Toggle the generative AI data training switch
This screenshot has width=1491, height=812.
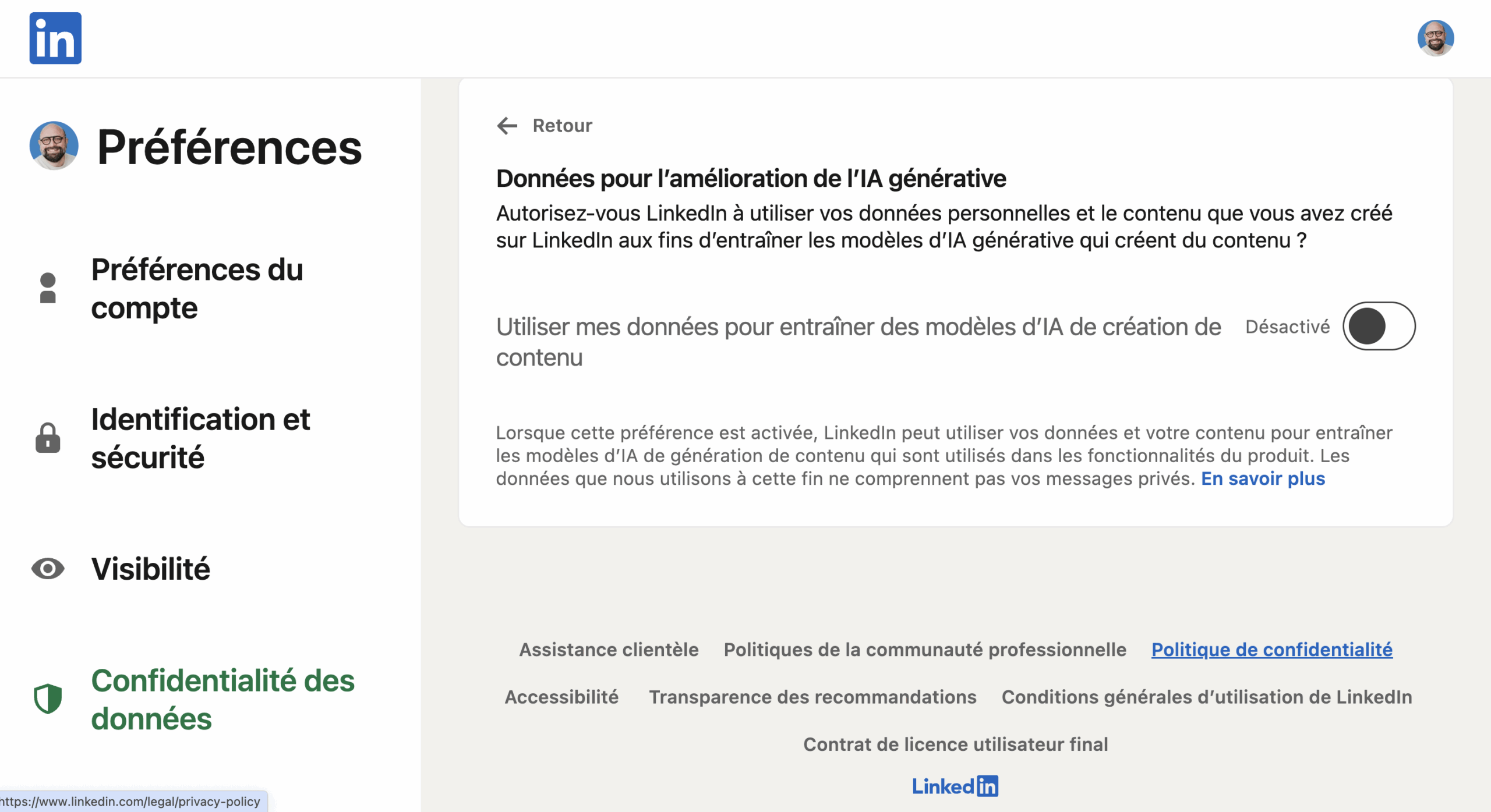pos(1379,326)
